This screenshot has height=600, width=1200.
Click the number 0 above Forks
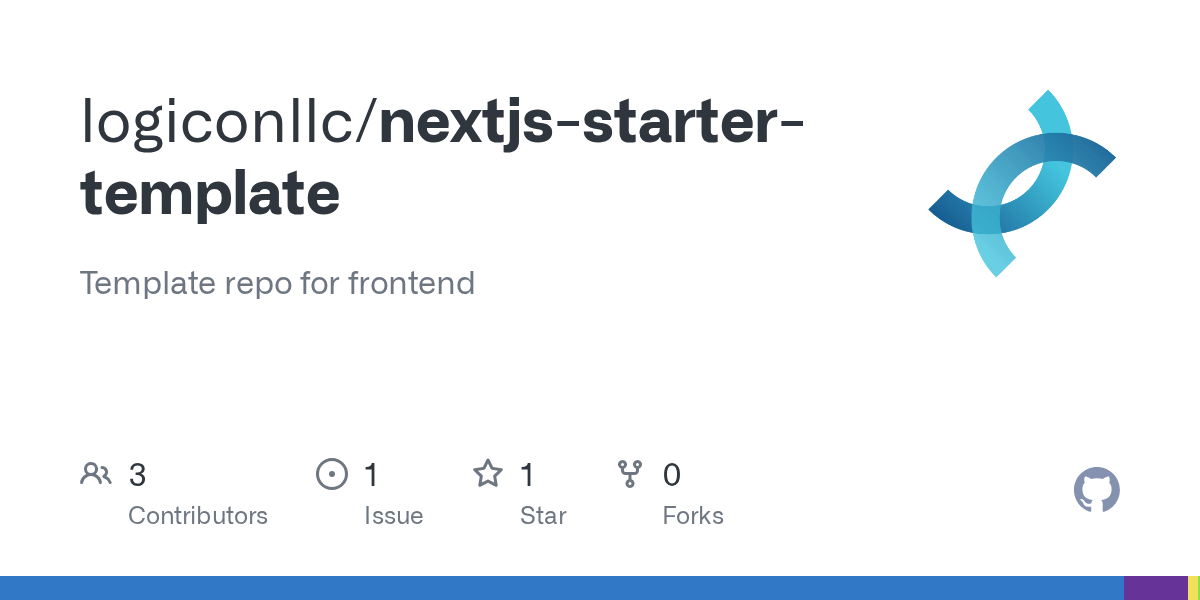(x=672, y=475)
